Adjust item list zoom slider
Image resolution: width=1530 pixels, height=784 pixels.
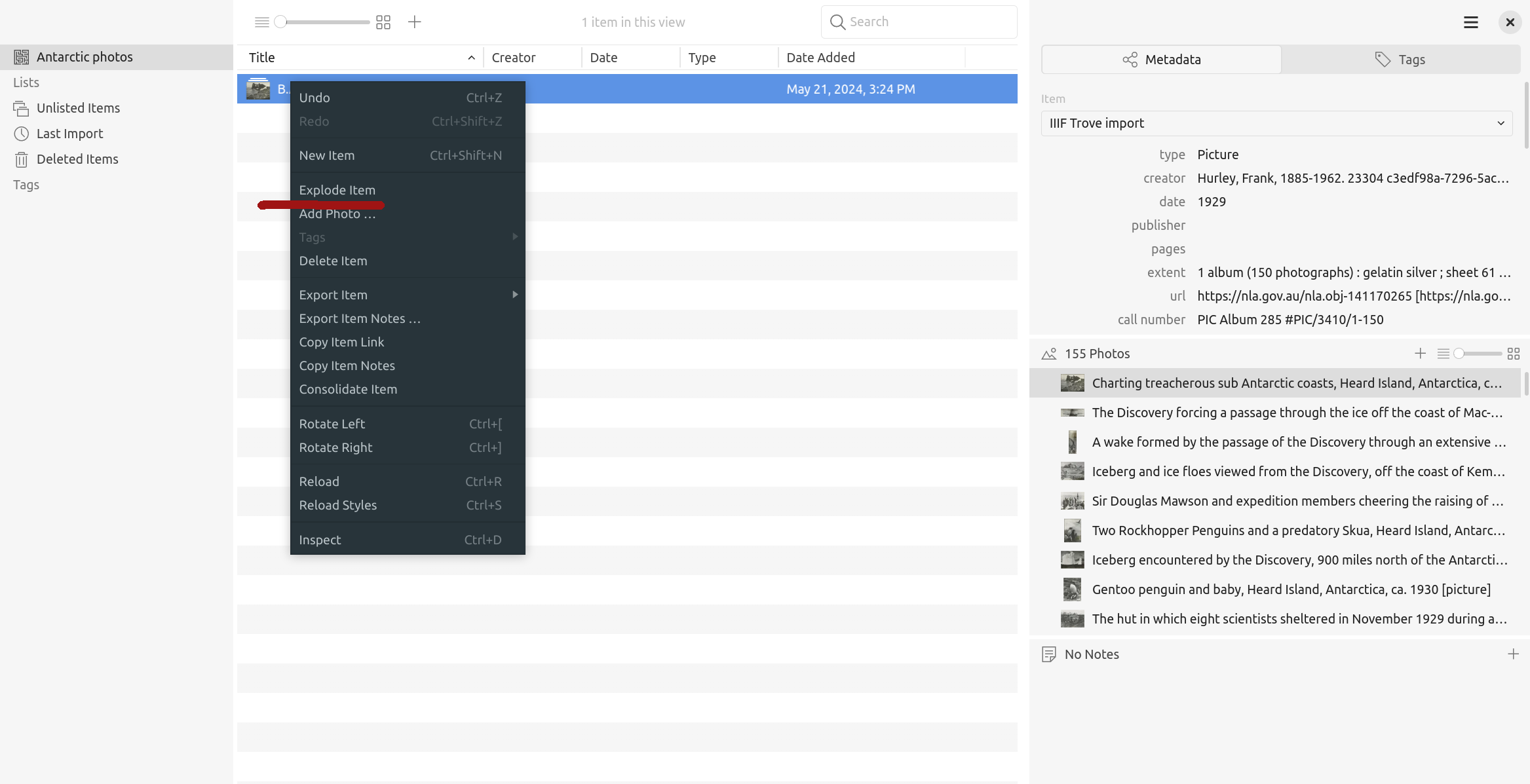tap(322, 22)
